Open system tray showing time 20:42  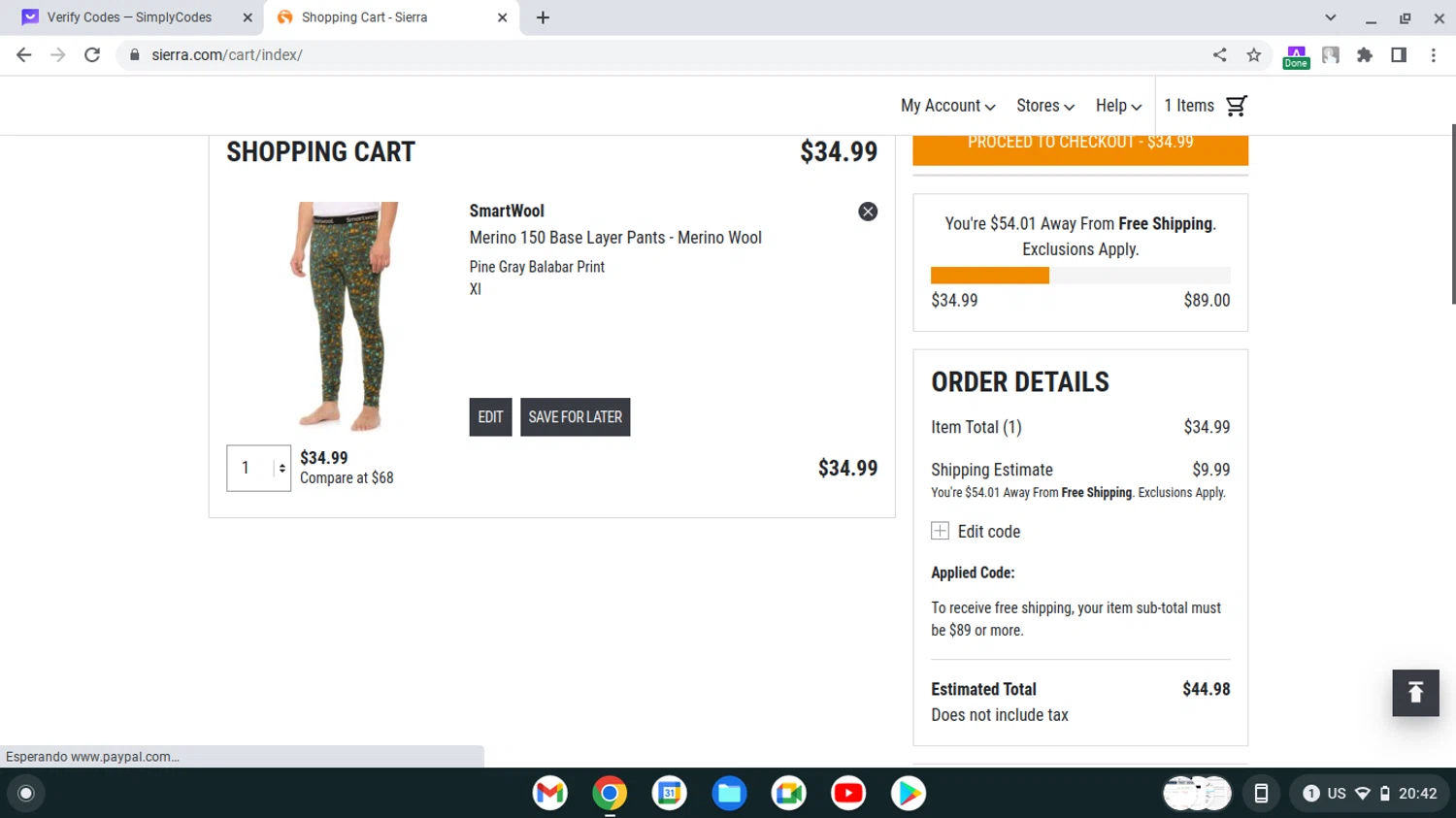[x=1369, y=794]
